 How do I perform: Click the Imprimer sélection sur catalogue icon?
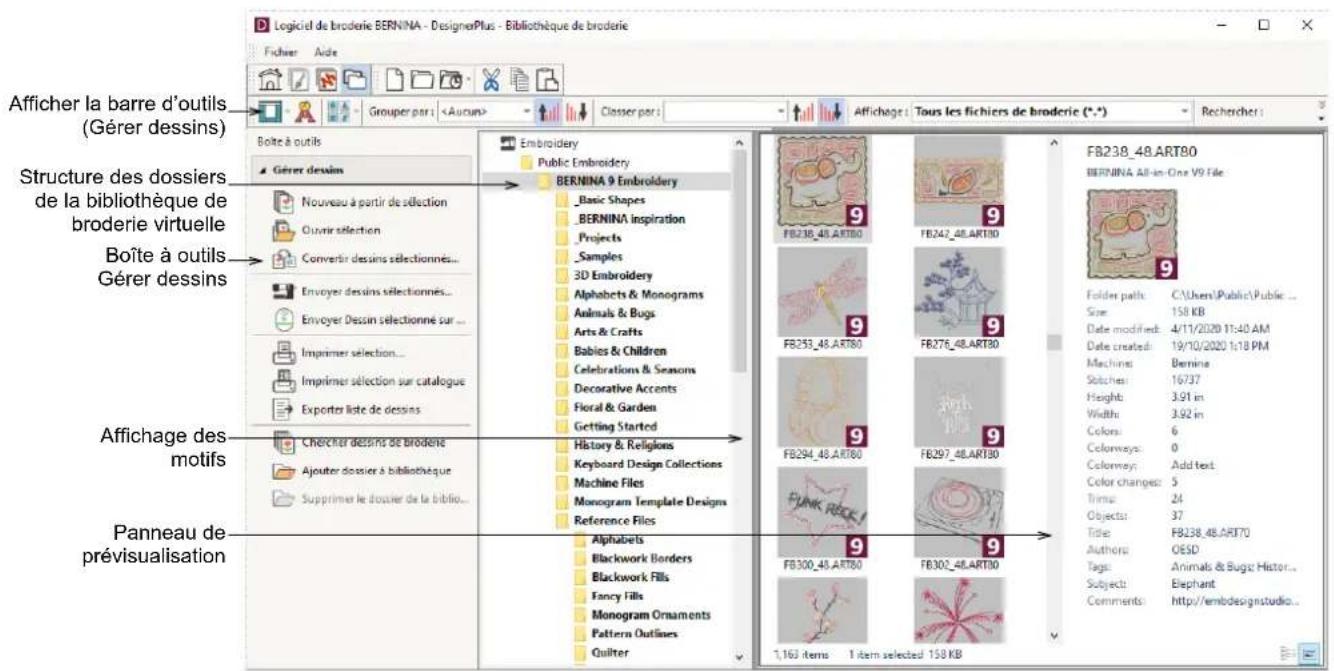click(x=282, y=381)
